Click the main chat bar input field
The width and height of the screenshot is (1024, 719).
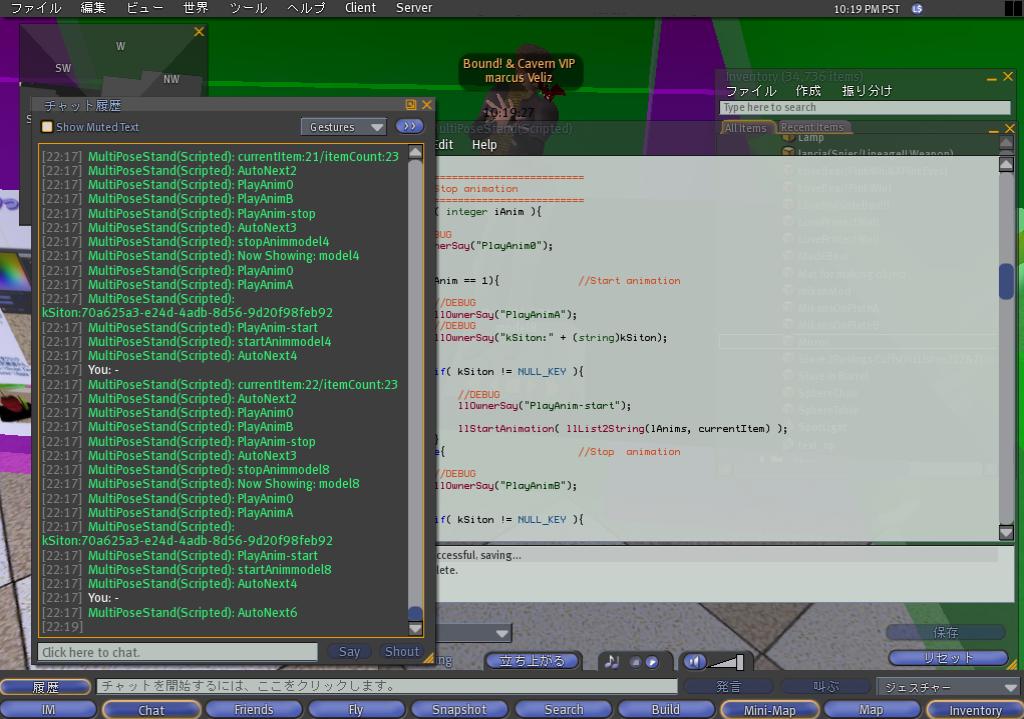(387, 686)
